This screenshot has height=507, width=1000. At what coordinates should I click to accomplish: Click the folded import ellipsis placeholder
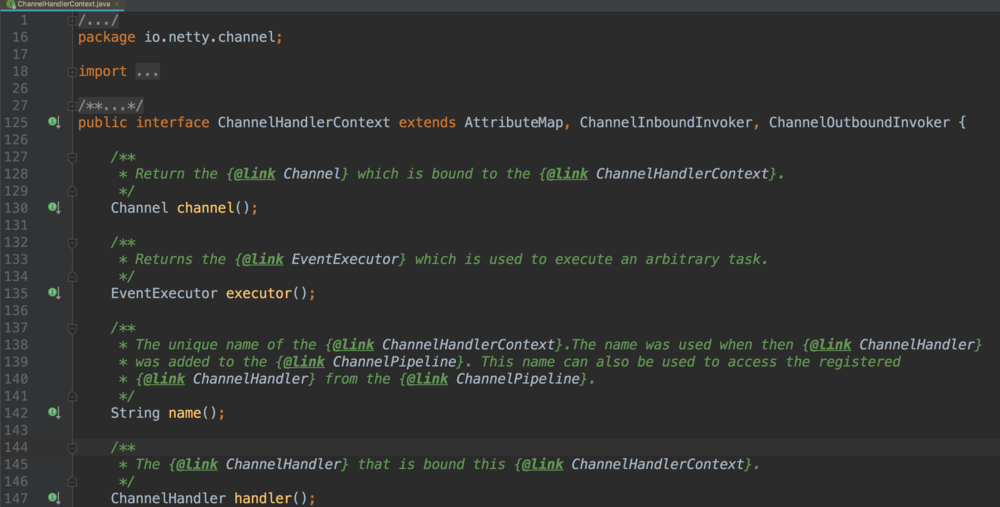pos(147,72)
